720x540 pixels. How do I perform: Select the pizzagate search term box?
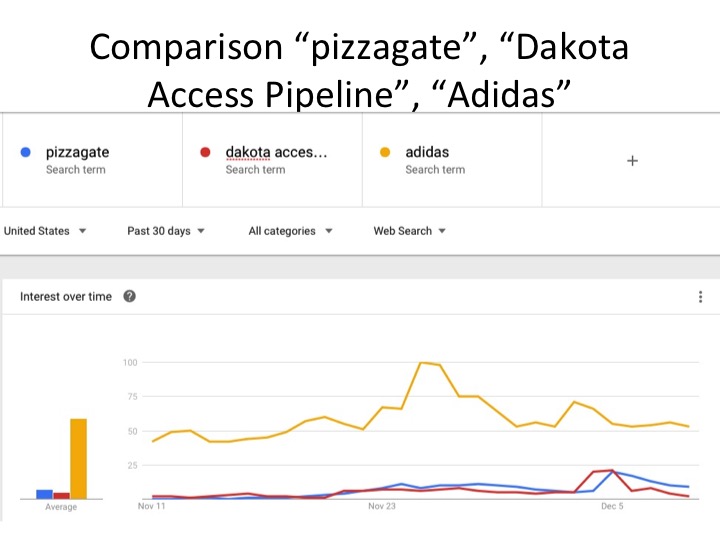click(92, 160)
